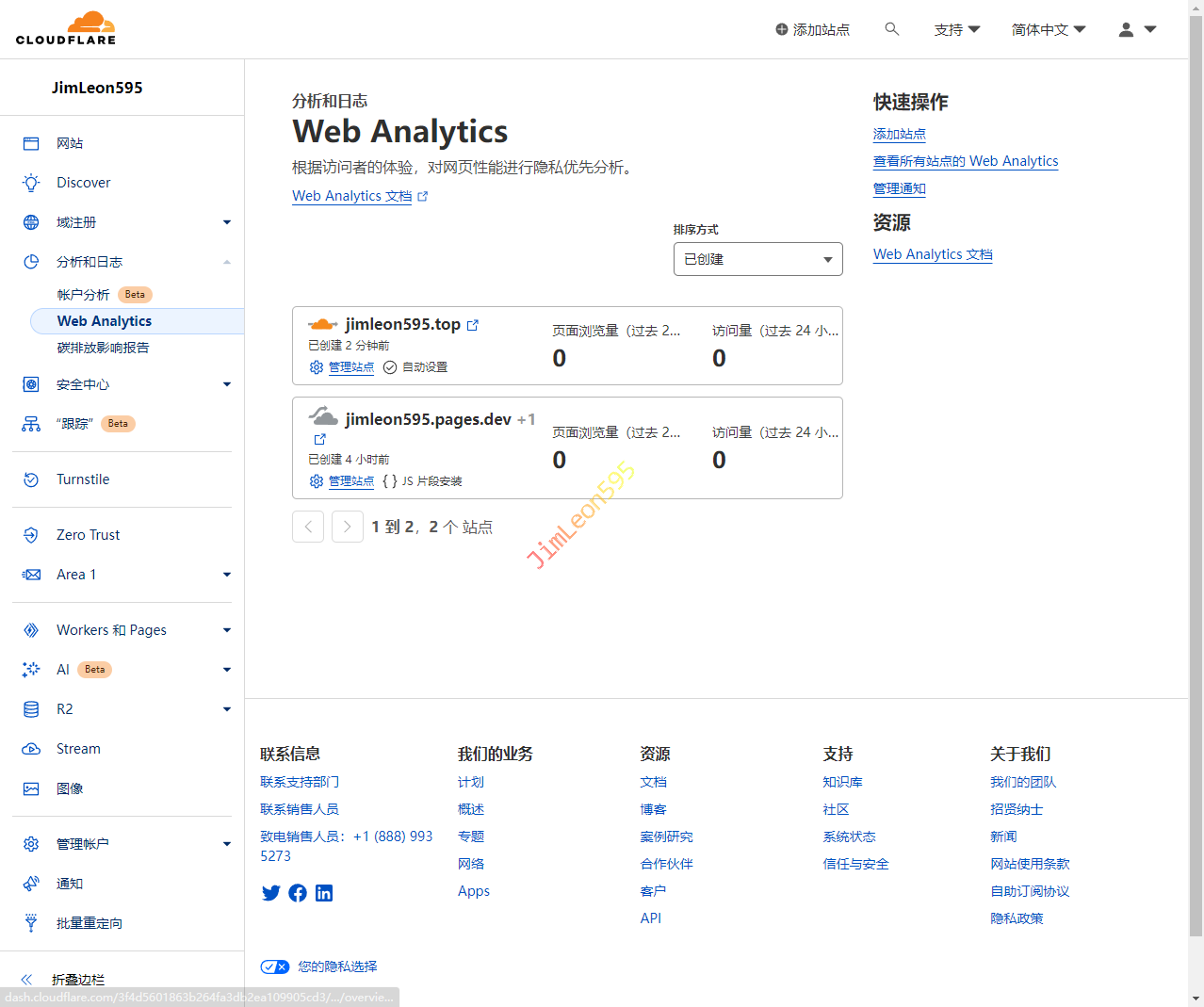Toggle the privacy choices switch

click(x=275, y=966)
